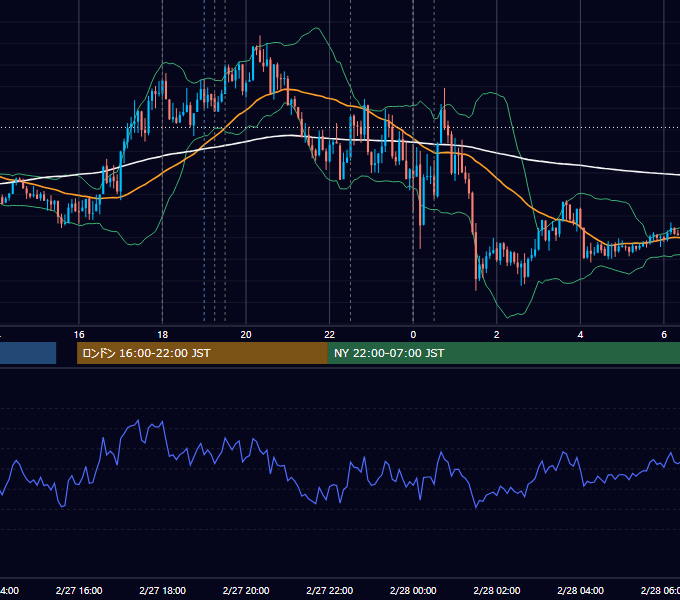Click the 2/27 18:00 date label
Viewport: 680px width, 600px height.
pos(163,590)
